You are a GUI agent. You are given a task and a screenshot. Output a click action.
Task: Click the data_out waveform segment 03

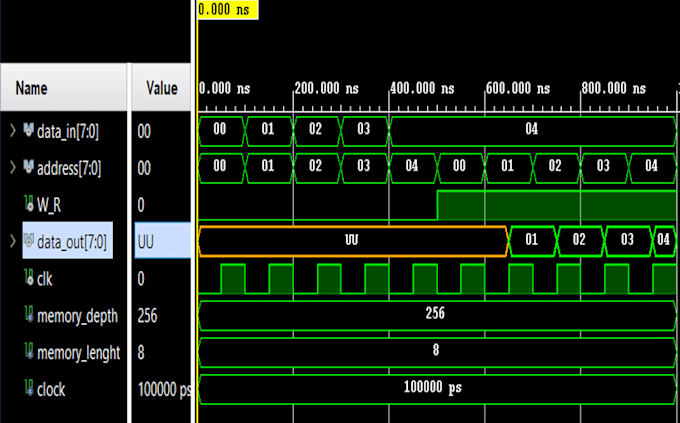click(x=628, y=241)
